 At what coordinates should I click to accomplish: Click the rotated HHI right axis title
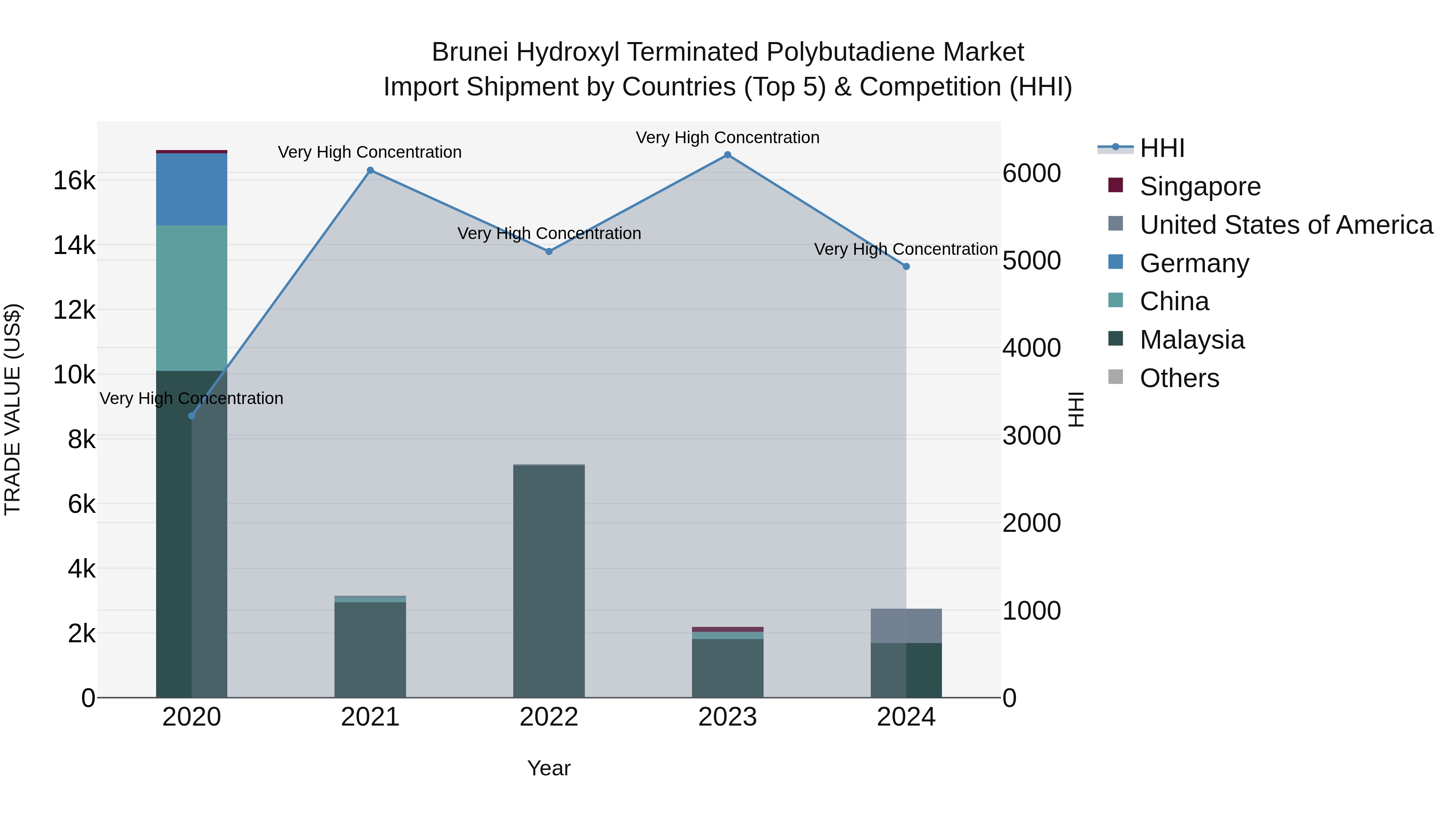point(1075,409)
